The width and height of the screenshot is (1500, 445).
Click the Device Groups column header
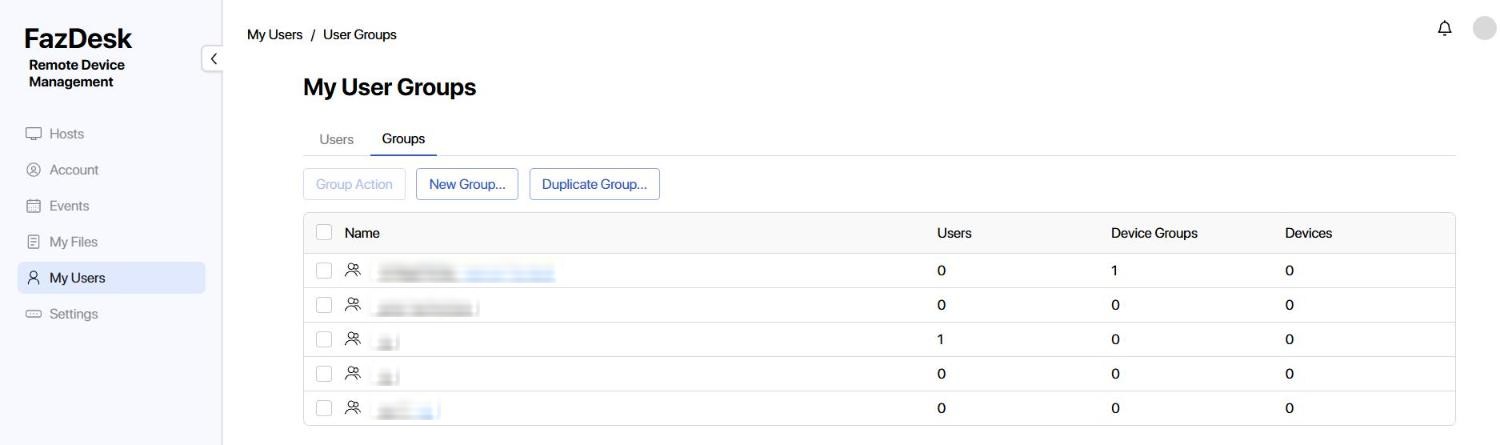tap(1154, 233)
